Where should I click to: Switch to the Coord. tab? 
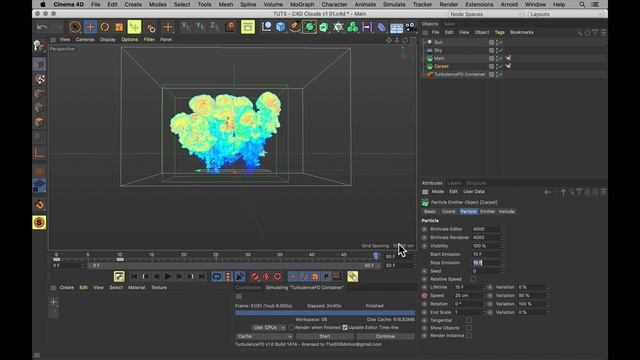[x=449, y=211]
